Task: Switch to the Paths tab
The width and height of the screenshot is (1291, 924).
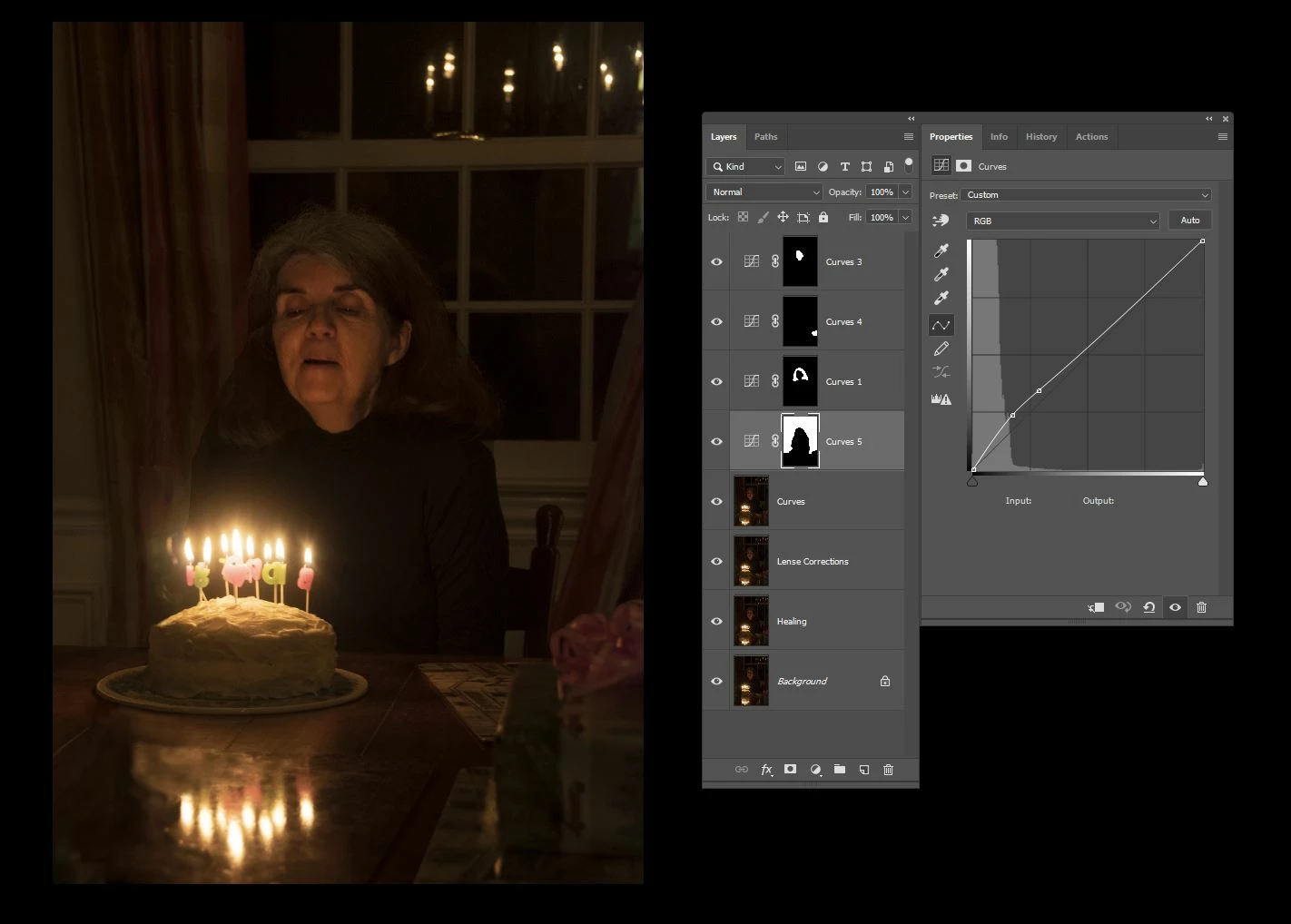Action: 765,137
